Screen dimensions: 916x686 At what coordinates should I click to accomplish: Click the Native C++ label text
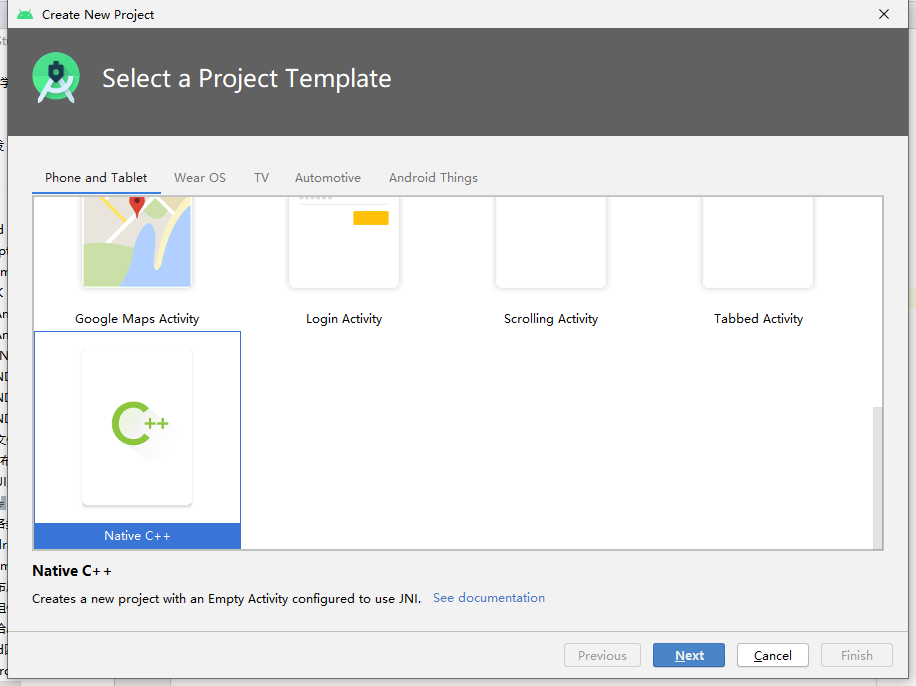tap(137, 536)
